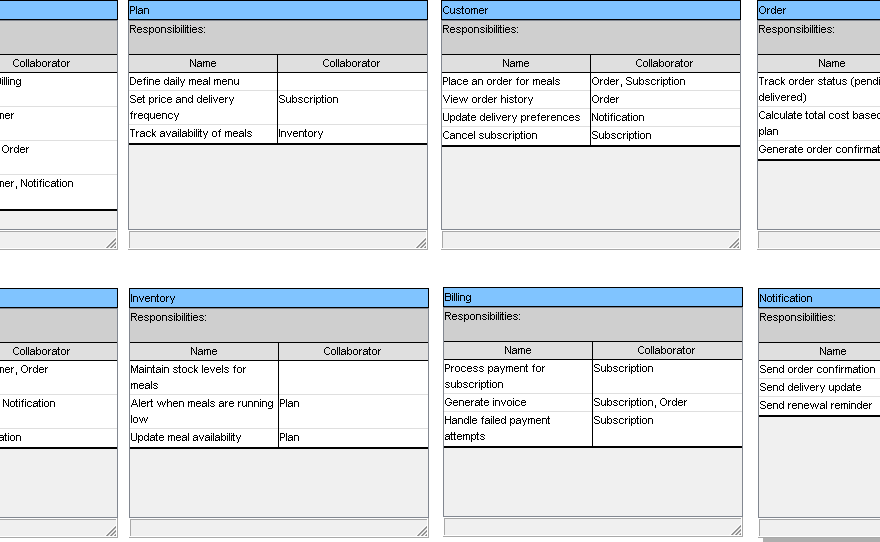The width and height of the screenshot is (880, 542).
Task: Select the Plan card title bar
Action: coord(278,10)
